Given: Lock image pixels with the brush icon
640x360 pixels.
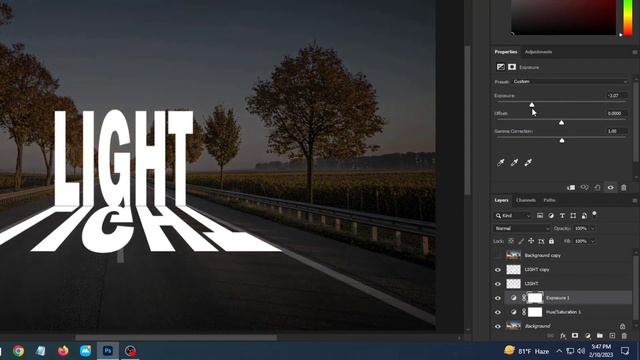Looking at the screenshot, I should [x=521, y=241].
